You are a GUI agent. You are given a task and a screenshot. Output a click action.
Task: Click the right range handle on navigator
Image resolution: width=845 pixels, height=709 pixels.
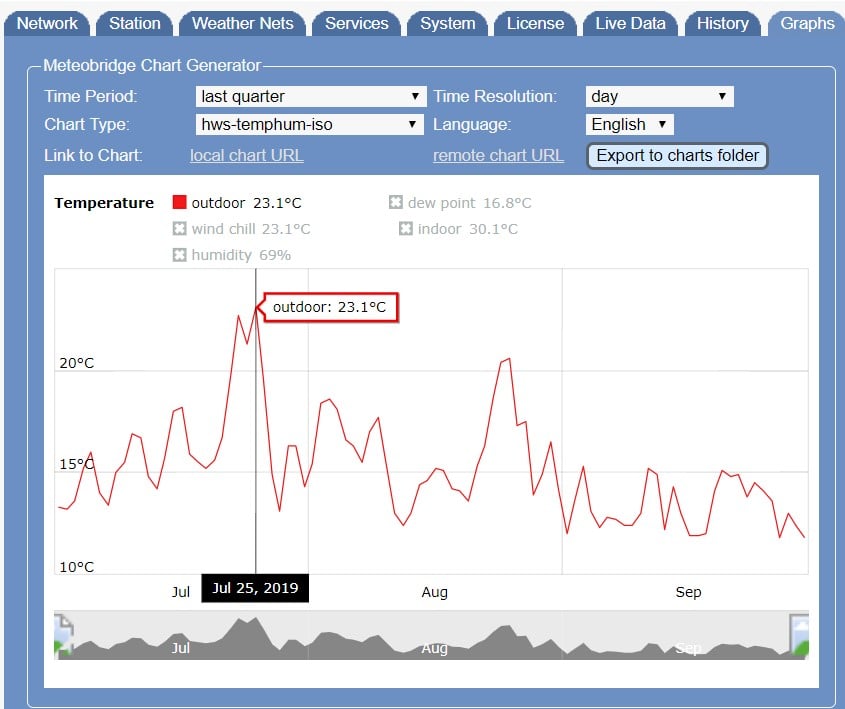tap(799, 636)
